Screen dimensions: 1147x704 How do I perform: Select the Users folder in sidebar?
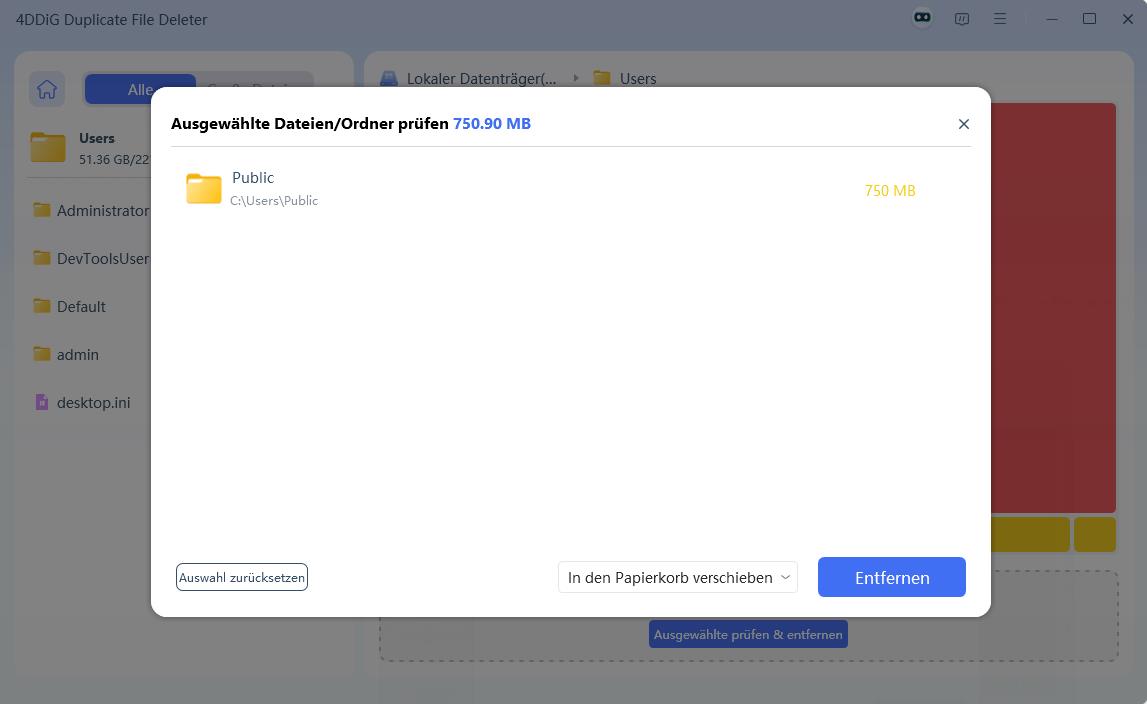(89, 148)
